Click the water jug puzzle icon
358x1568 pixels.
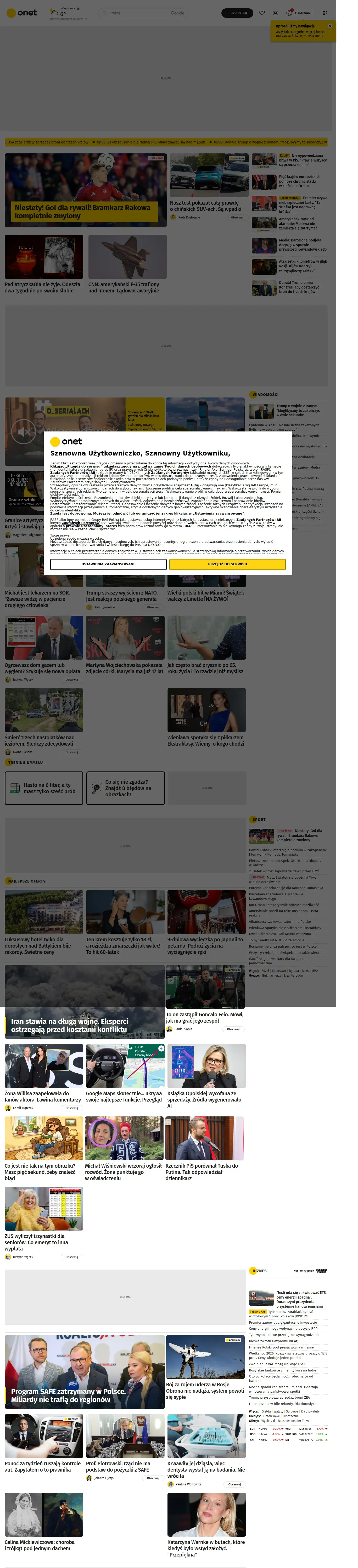pyautogui.click(x=15, y=788)
